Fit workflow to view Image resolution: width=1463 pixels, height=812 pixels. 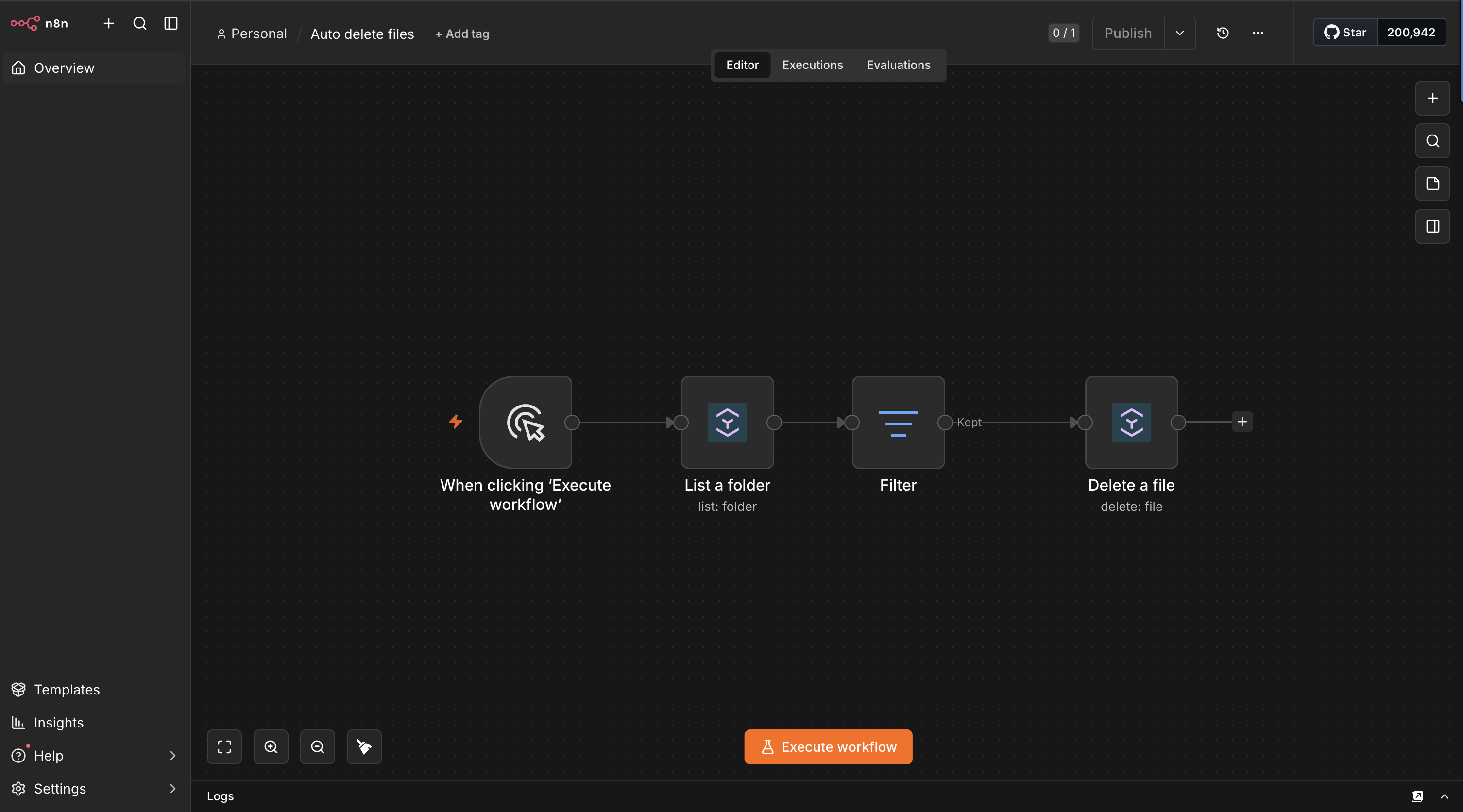[224, 747]
